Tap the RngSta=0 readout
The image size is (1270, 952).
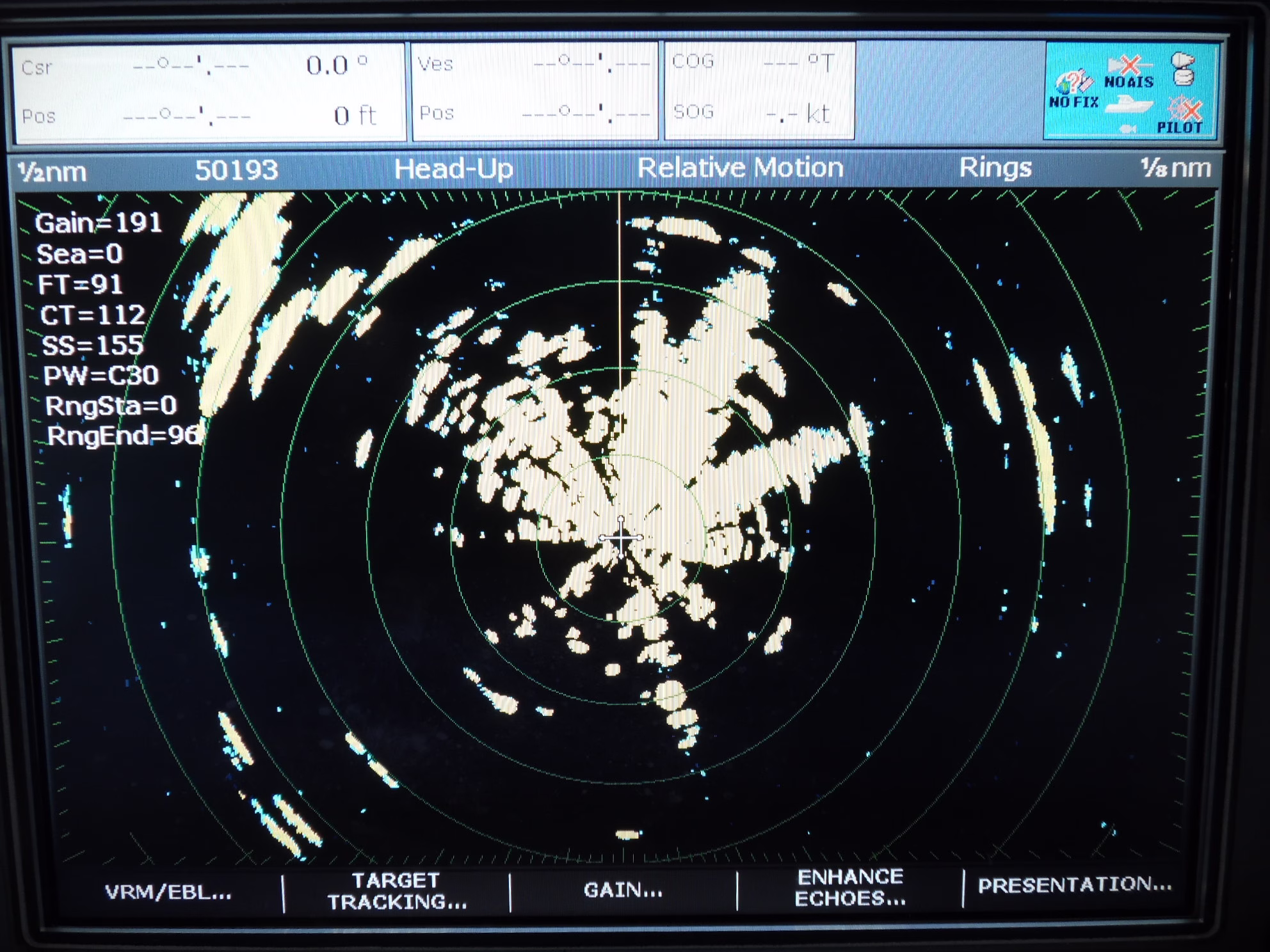coord(111,406)
